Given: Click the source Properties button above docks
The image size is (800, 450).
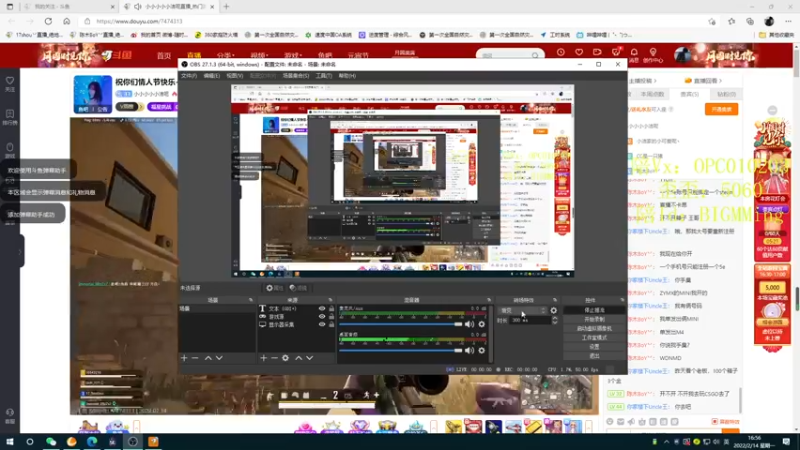Looking at the screenshot, I should point(274,288).
